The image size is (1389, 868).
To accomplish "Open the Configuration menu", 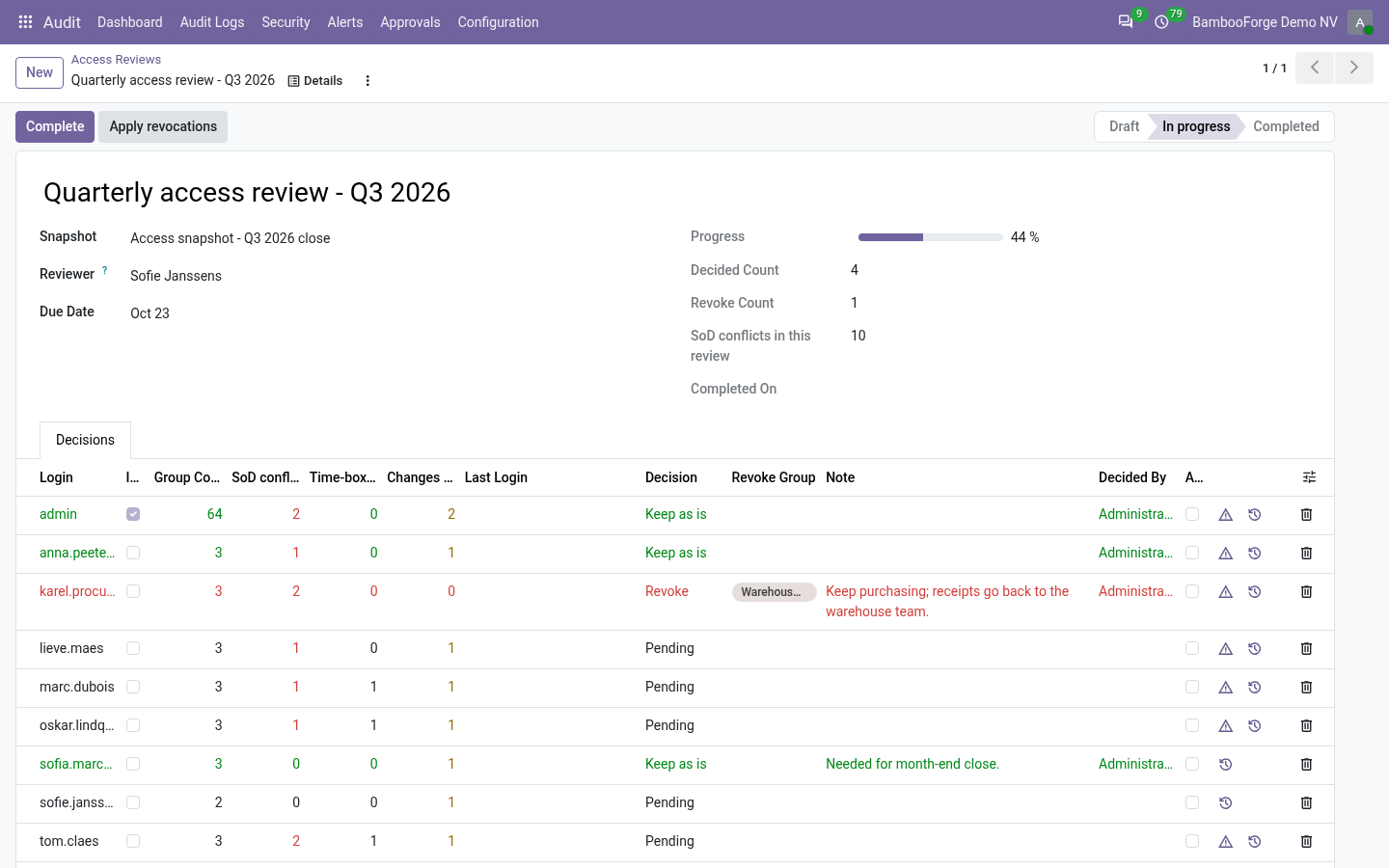I will click(x=498, y=22).
